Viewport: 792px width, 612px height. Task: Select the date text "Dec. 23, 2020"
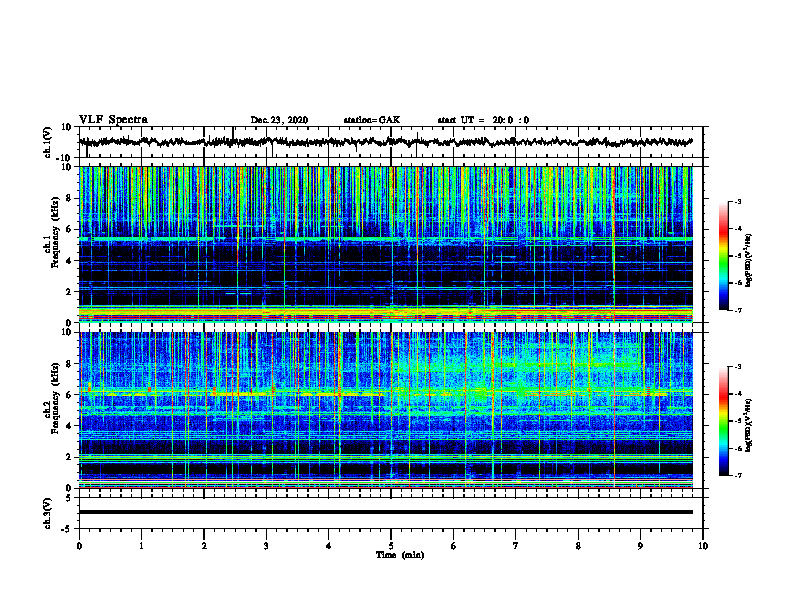pos(279,120)
